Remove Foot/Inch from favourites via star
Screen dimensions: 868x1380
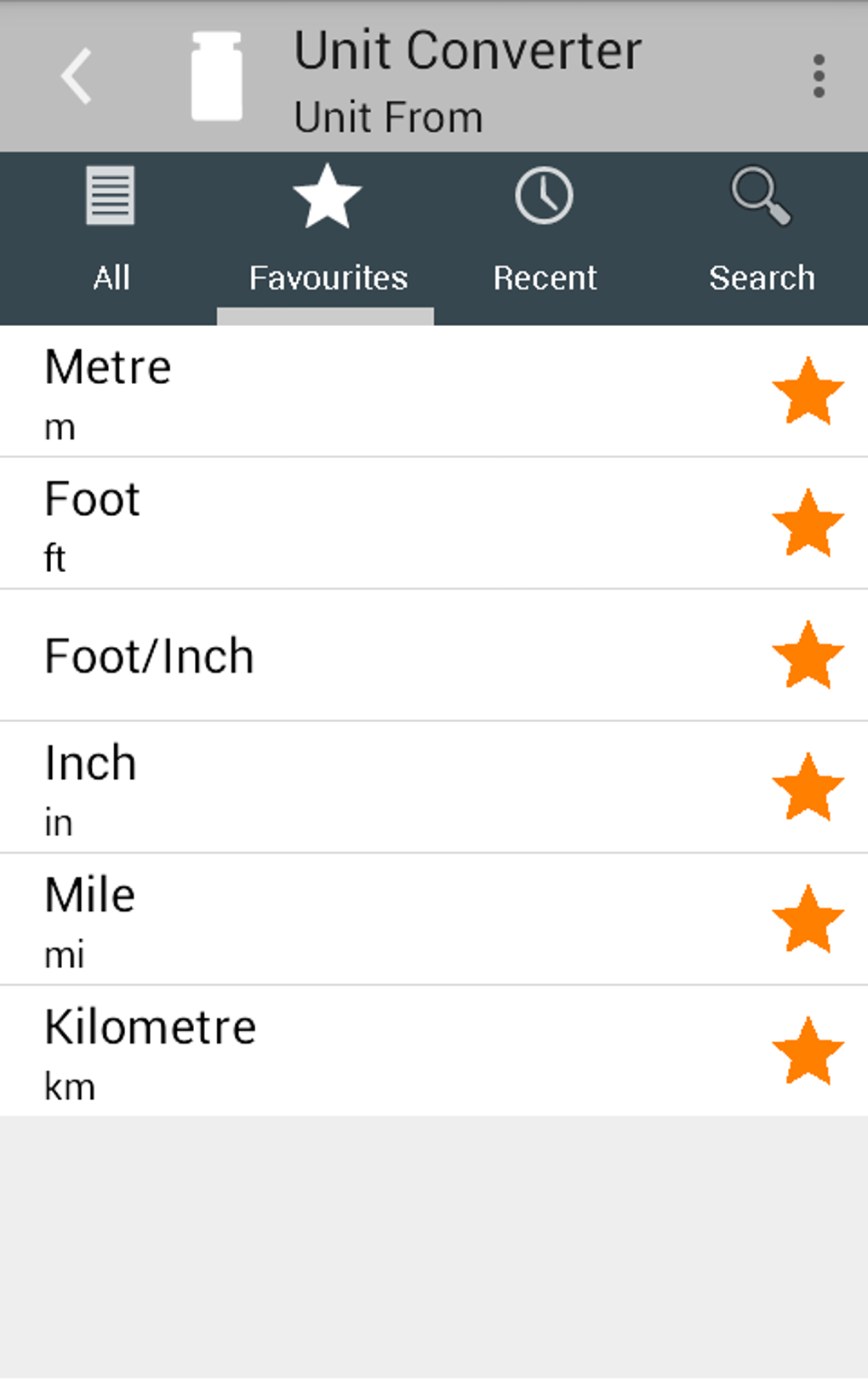(808, 655)
